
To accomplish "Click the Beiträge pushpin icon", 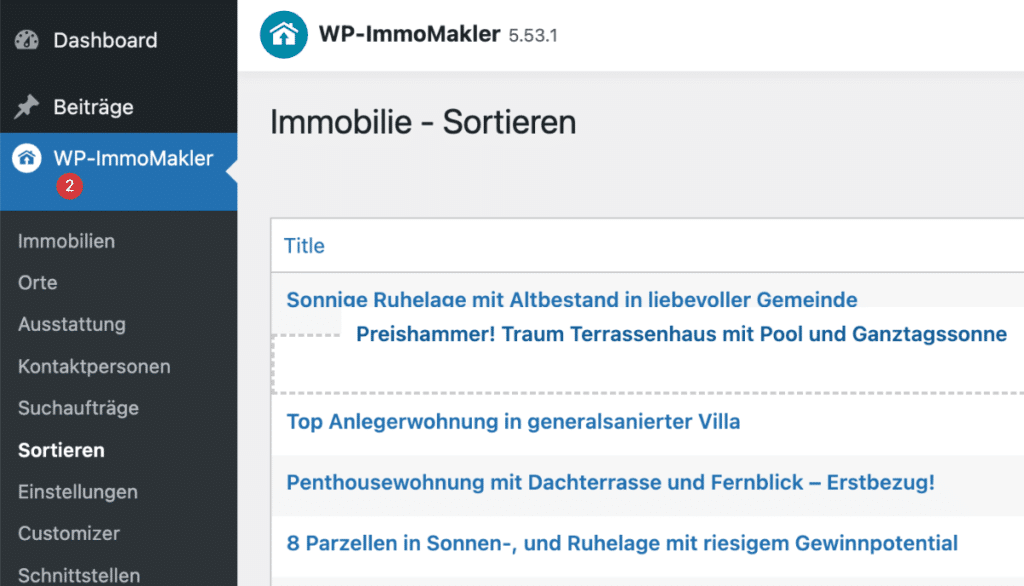I will pyautogui.click(x=27, y=106).
